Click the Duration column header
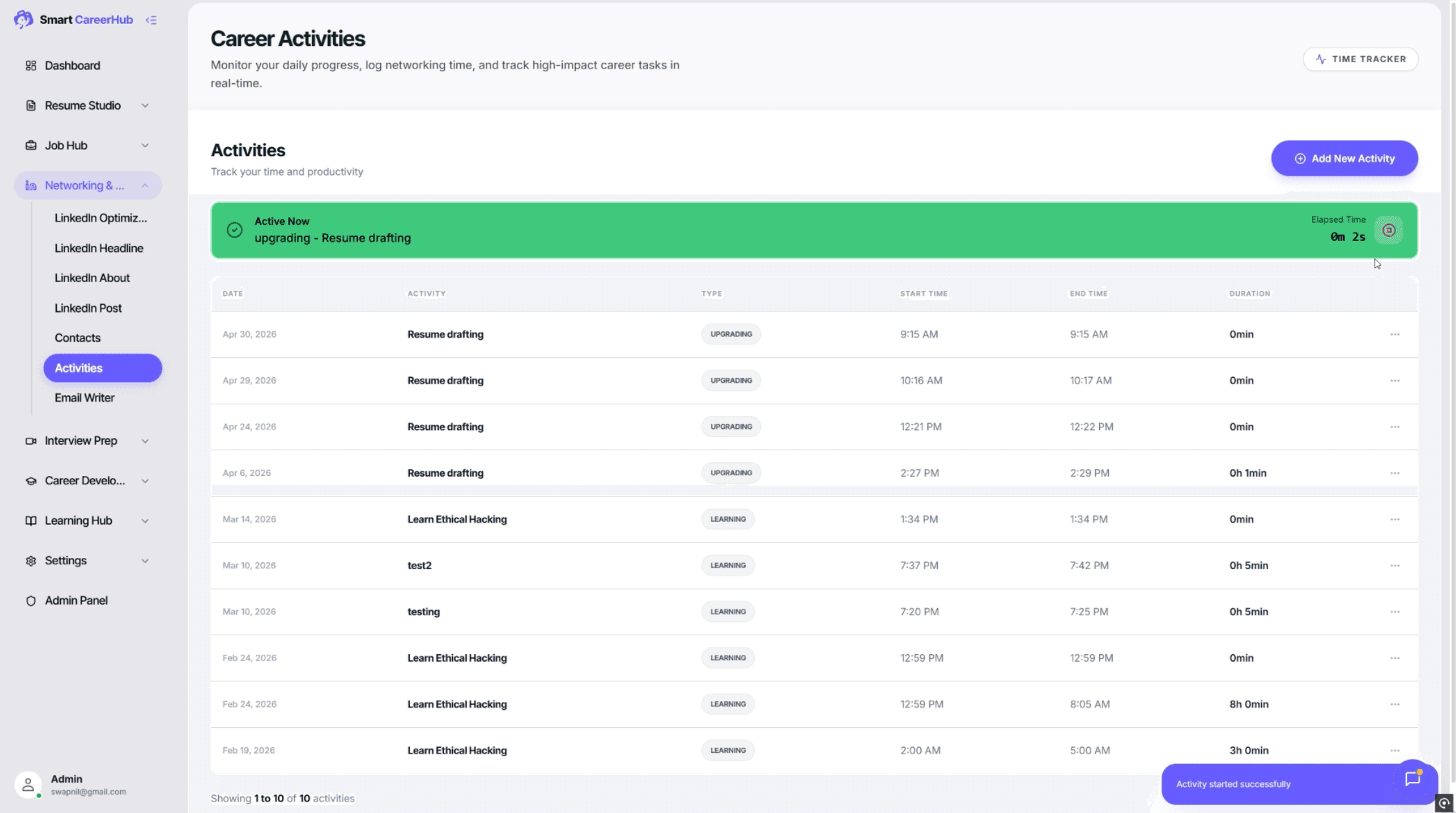The image size is (1456, 813). point(1249,294)
